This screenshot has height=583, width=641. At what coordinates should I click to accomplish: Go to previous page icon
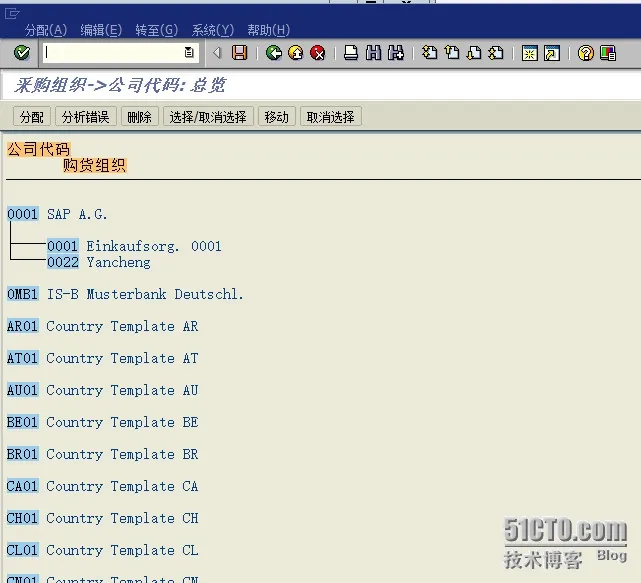452,53
